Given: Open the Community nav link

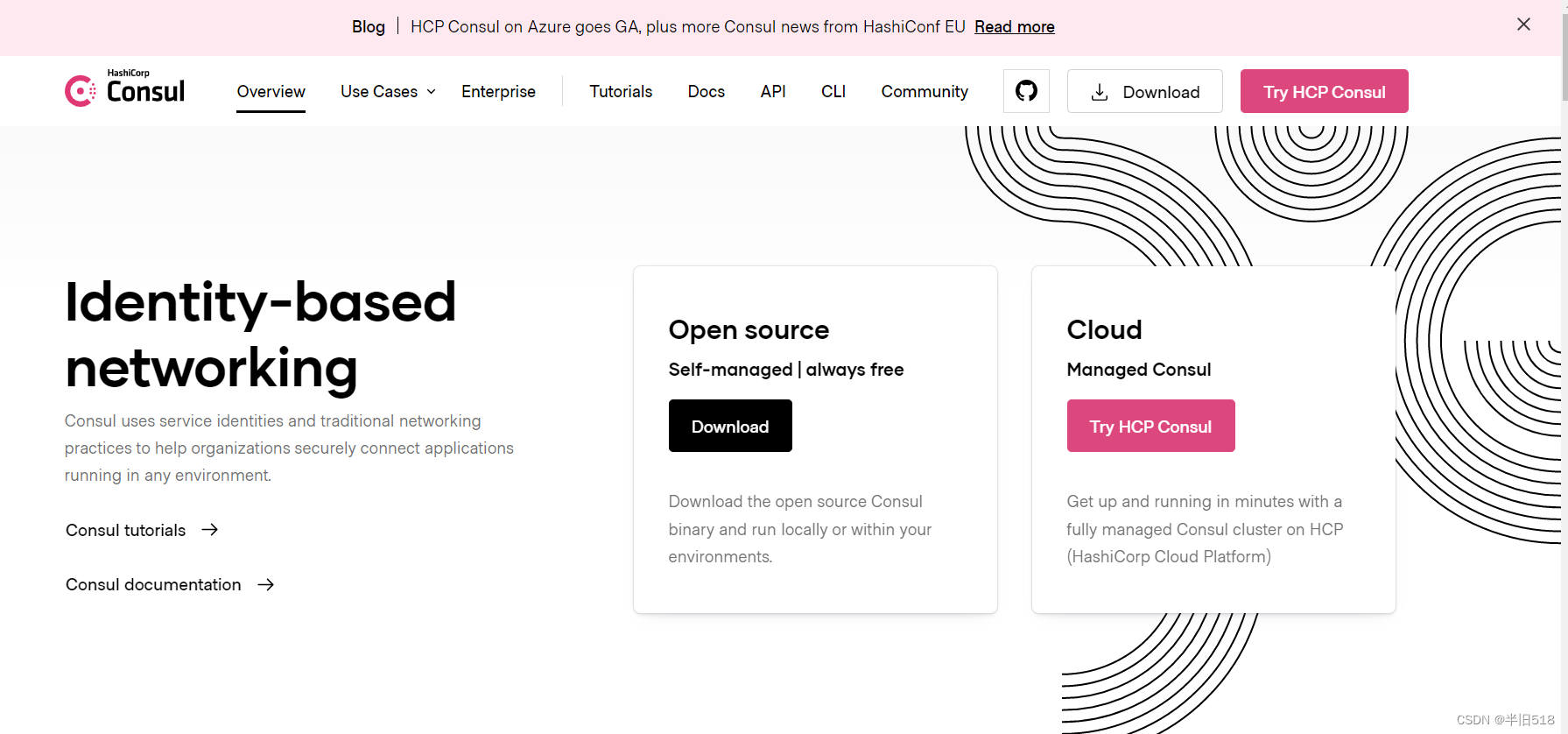Looking at the screenshot, I should pos(925,91).
